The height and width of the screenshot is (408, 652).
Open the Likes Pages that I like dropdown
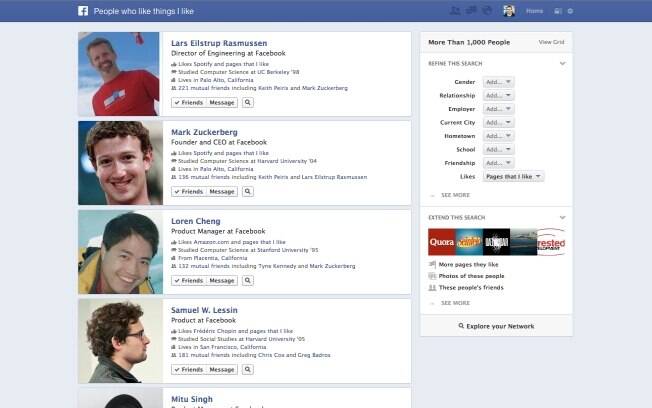point(514,177)
